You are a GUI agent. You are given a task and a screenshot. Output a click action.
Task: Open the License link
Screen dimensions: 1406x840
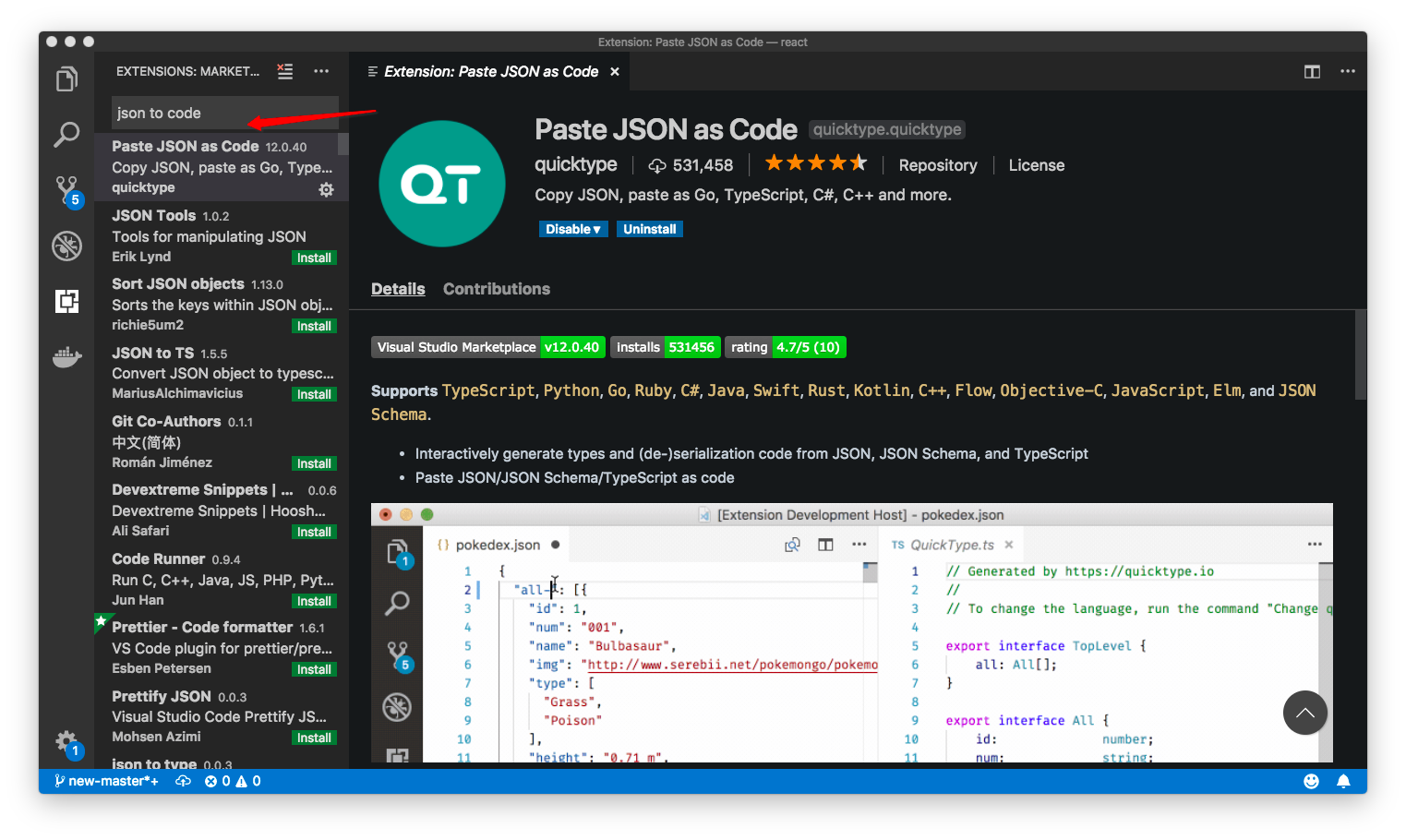[x=1037, y=165]
